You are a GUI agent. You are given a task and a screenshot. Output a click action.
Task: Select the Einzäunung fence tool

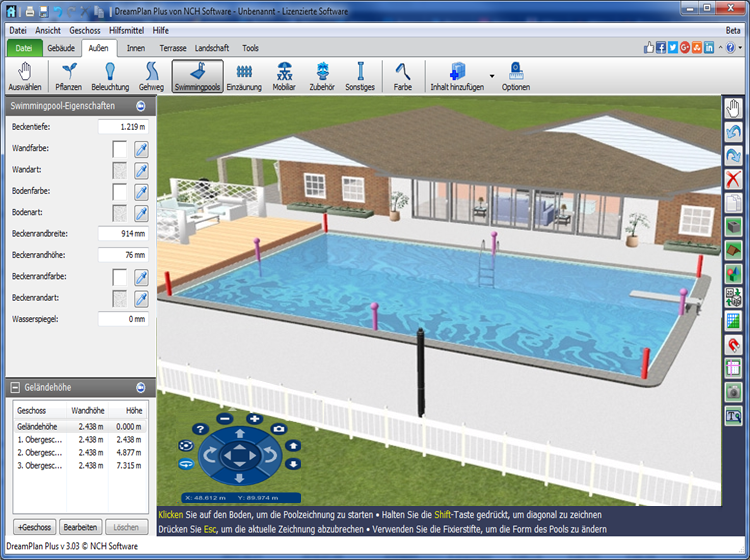click(x=244, y=77)
